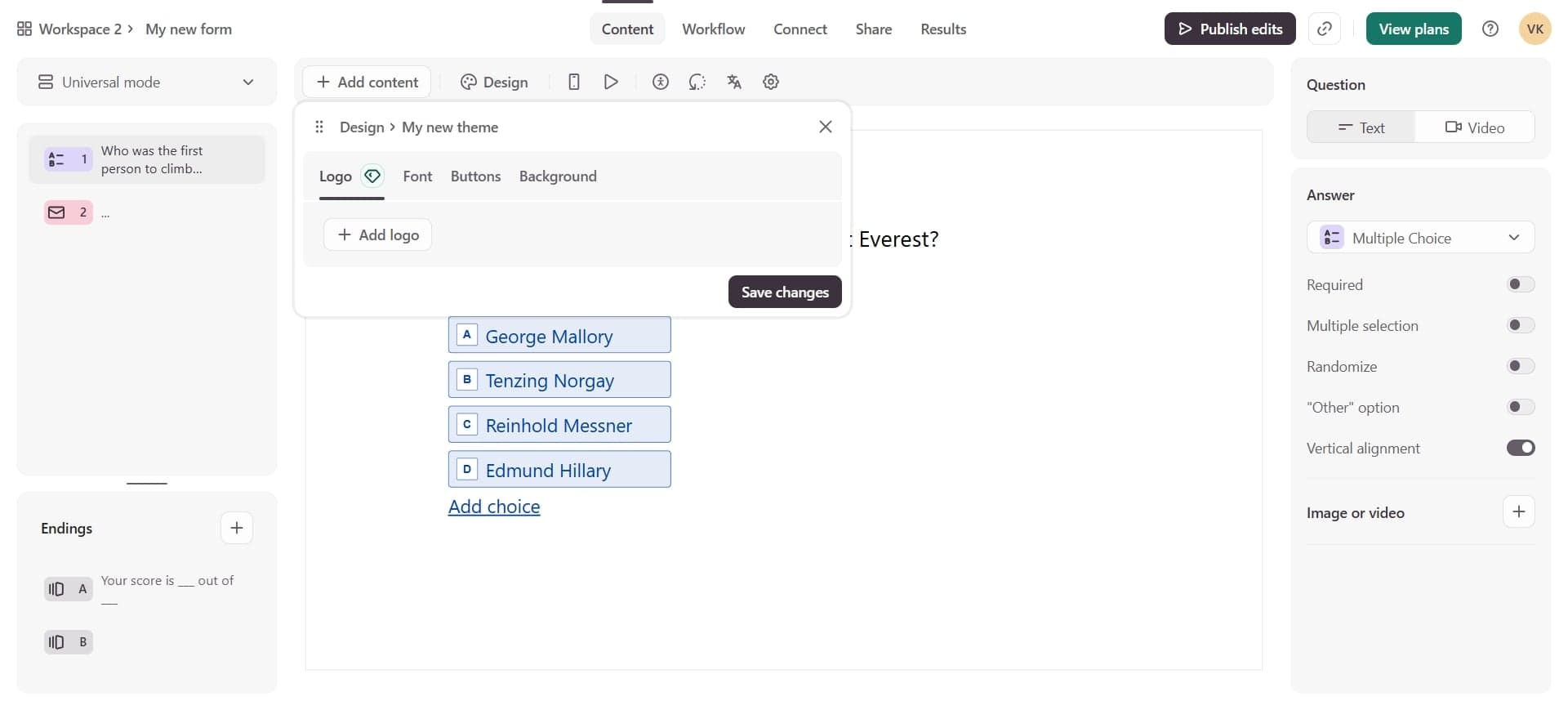Disable the Vertical alignment toggle
This screenshot has height=710, width=1568.
[x=1520, y=448]
